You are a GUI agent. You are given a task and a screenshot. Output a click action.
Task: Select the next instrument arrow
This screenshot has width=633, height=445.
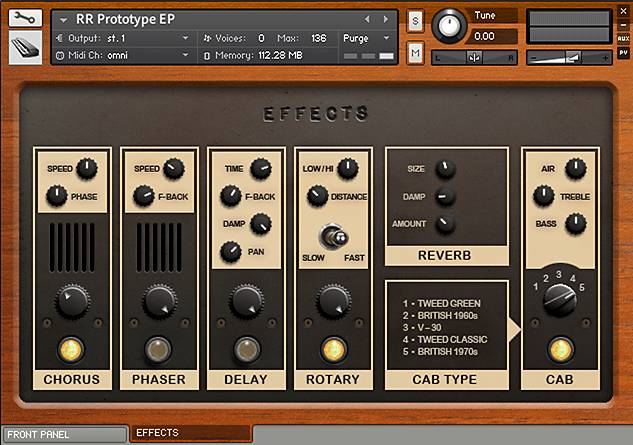386,19
